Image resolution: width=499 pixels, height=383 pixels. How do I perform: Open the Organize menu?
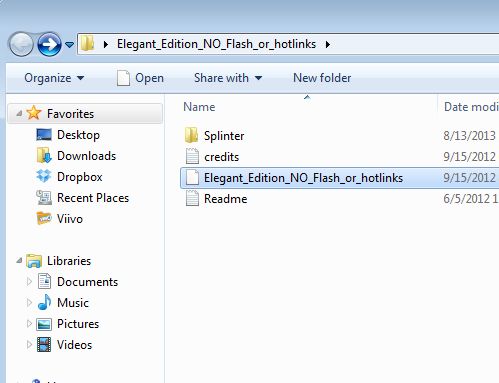(54, 78)
